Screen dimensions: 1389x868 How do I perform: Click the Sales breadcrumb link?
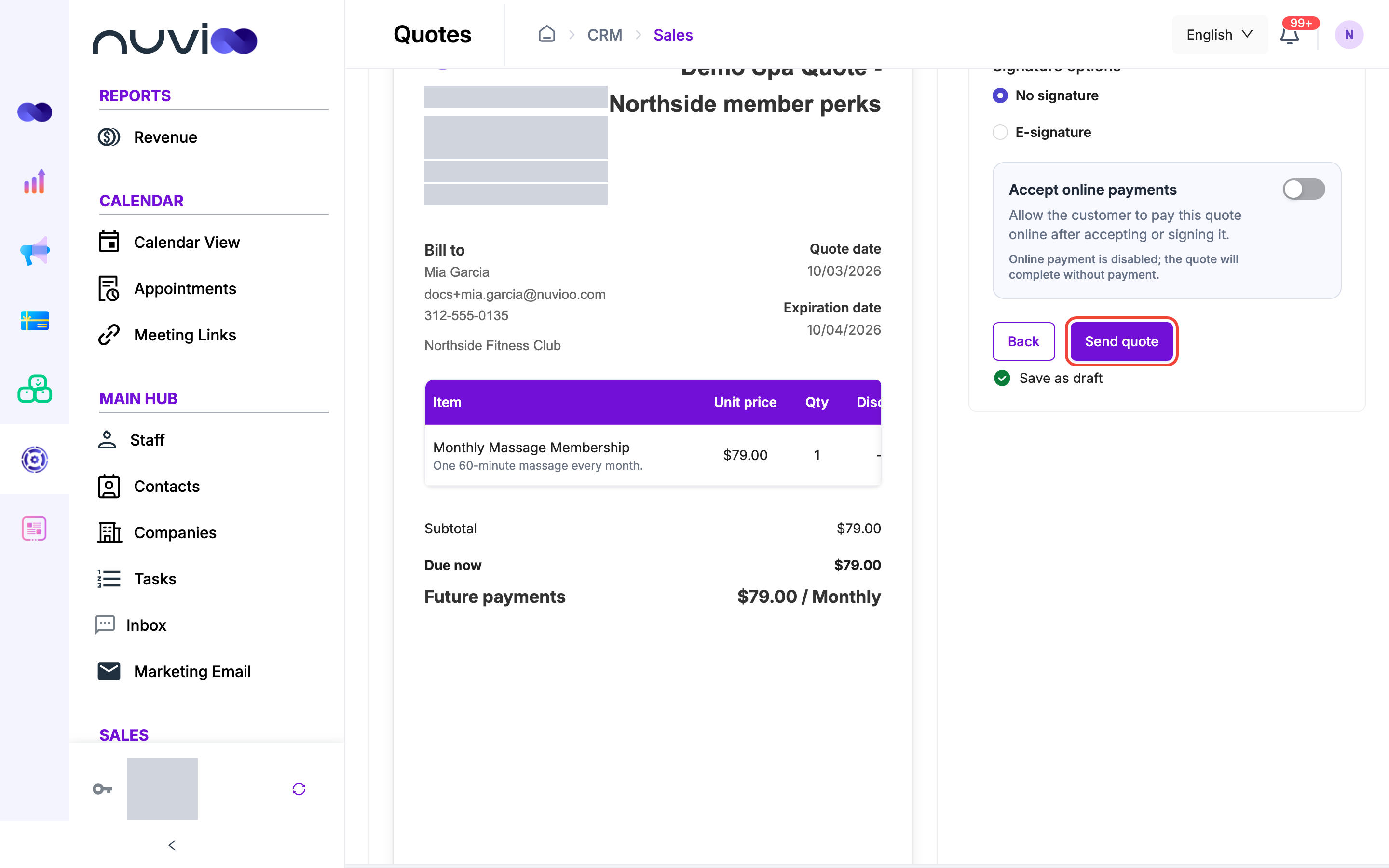pyautogui.click(x=673, y=35)
